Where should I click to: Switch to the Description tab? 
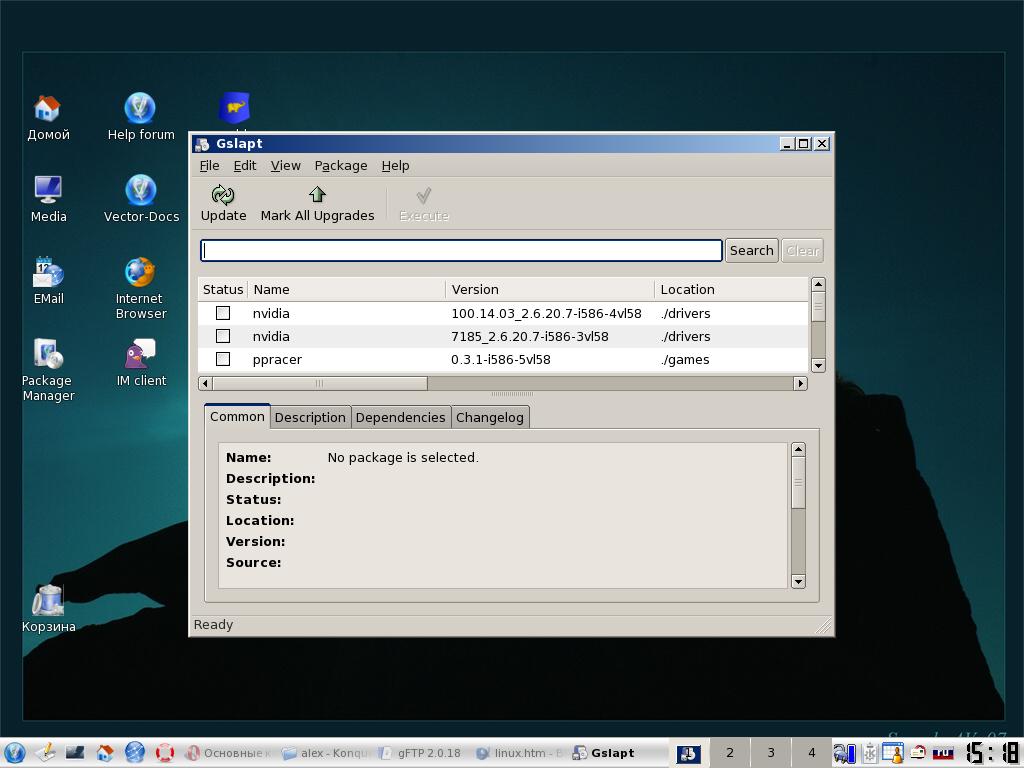[310, 418]
